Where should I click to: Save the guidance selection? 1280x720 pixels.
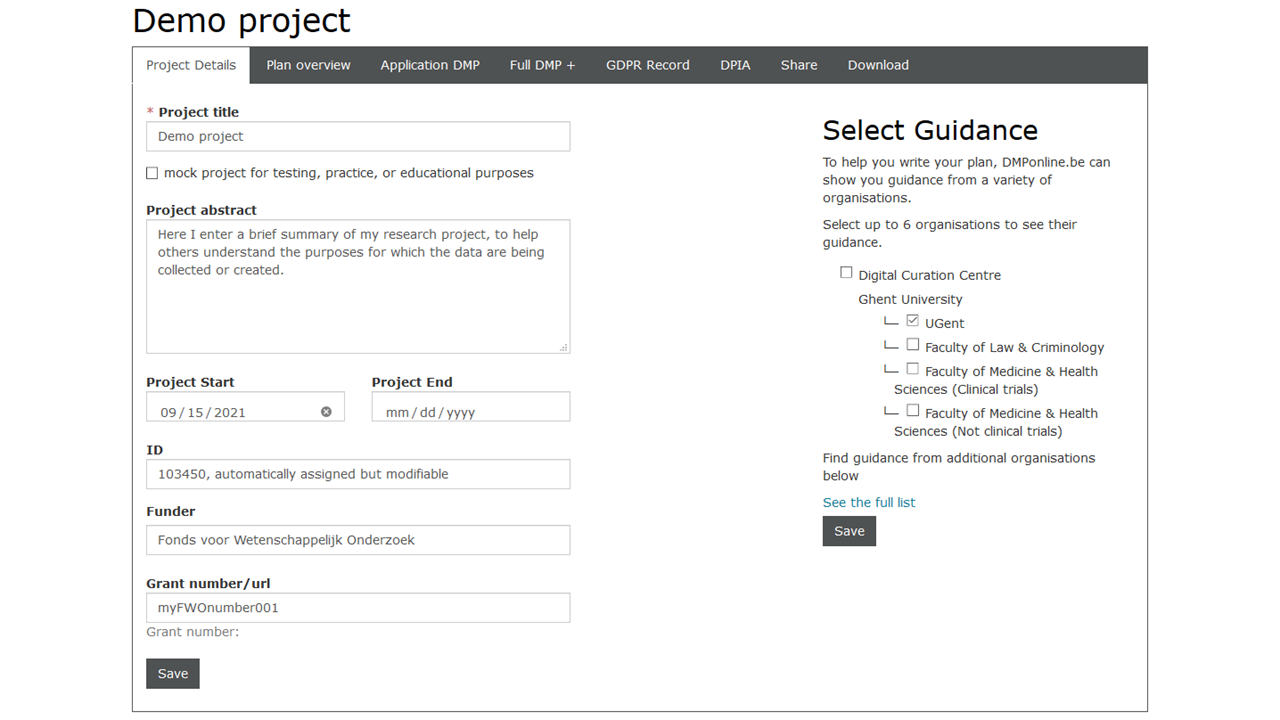849,531
